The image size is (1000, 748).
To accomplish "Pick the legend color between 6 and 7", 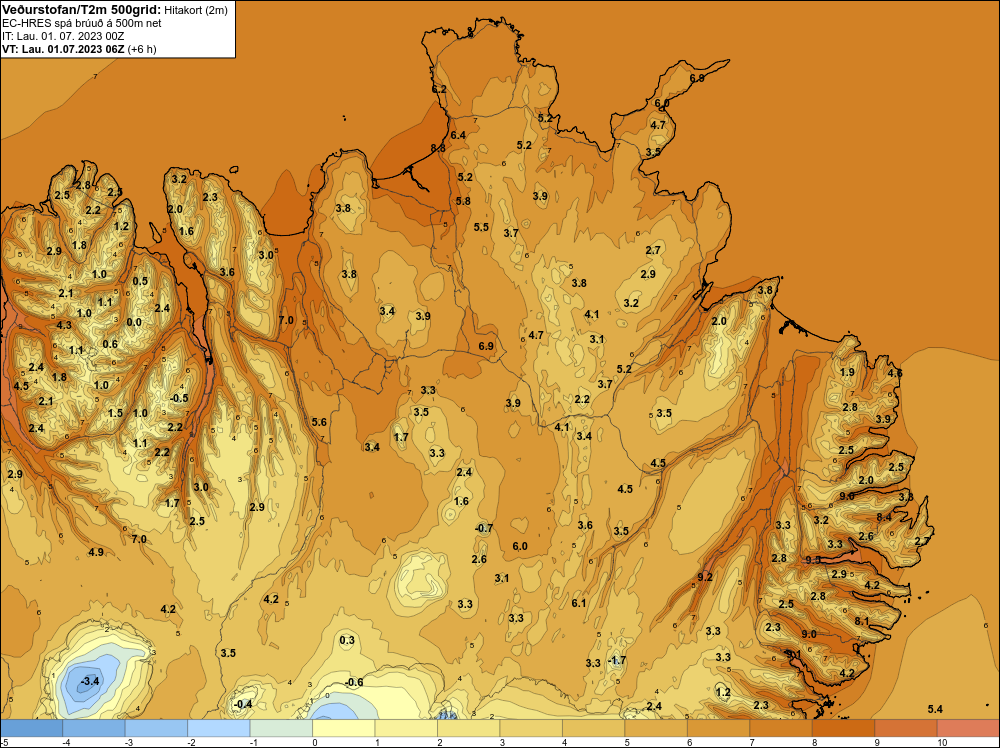I will pyautogui.click(x=719, y=728).
